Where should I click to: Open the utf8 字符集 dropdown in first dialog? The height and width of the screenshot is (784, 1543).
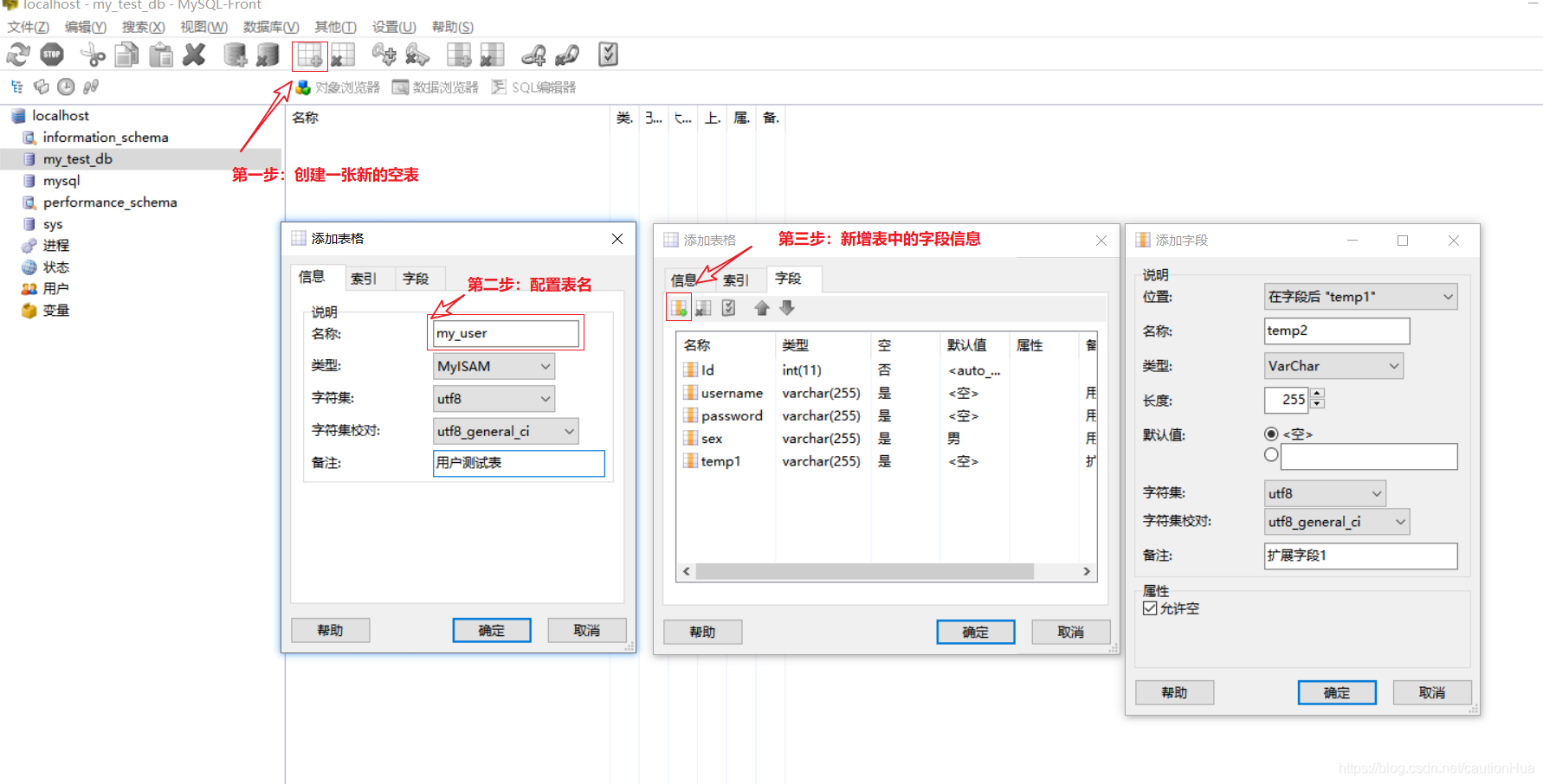[494, 399]
